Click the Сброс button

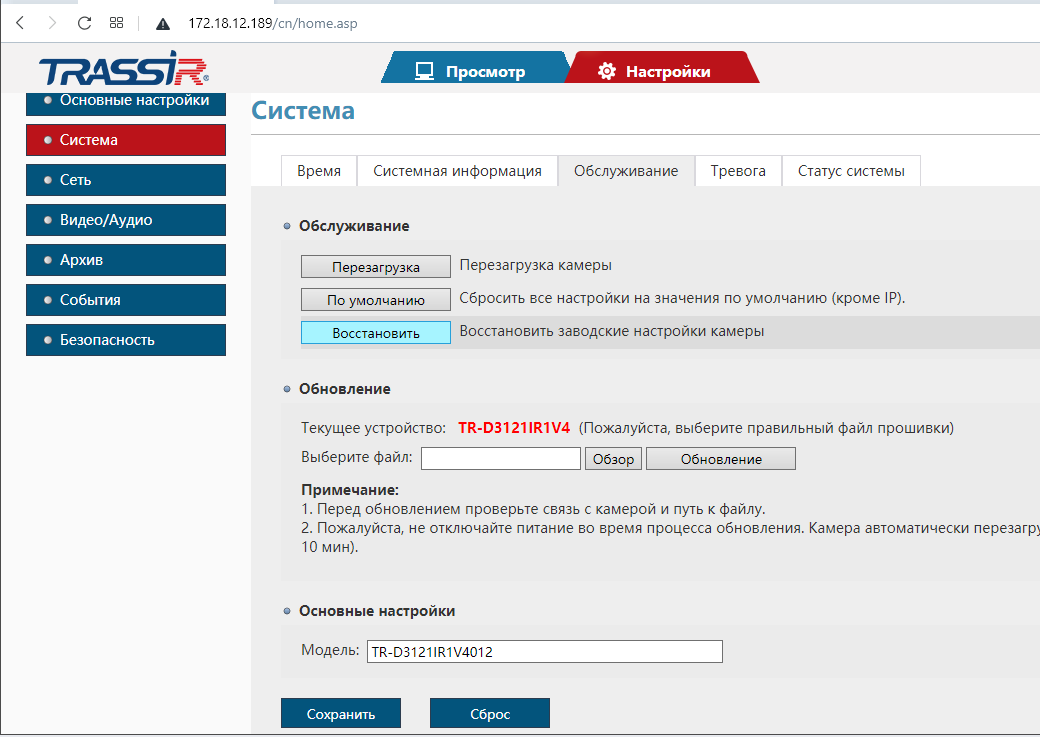click(x=490, y=714)
